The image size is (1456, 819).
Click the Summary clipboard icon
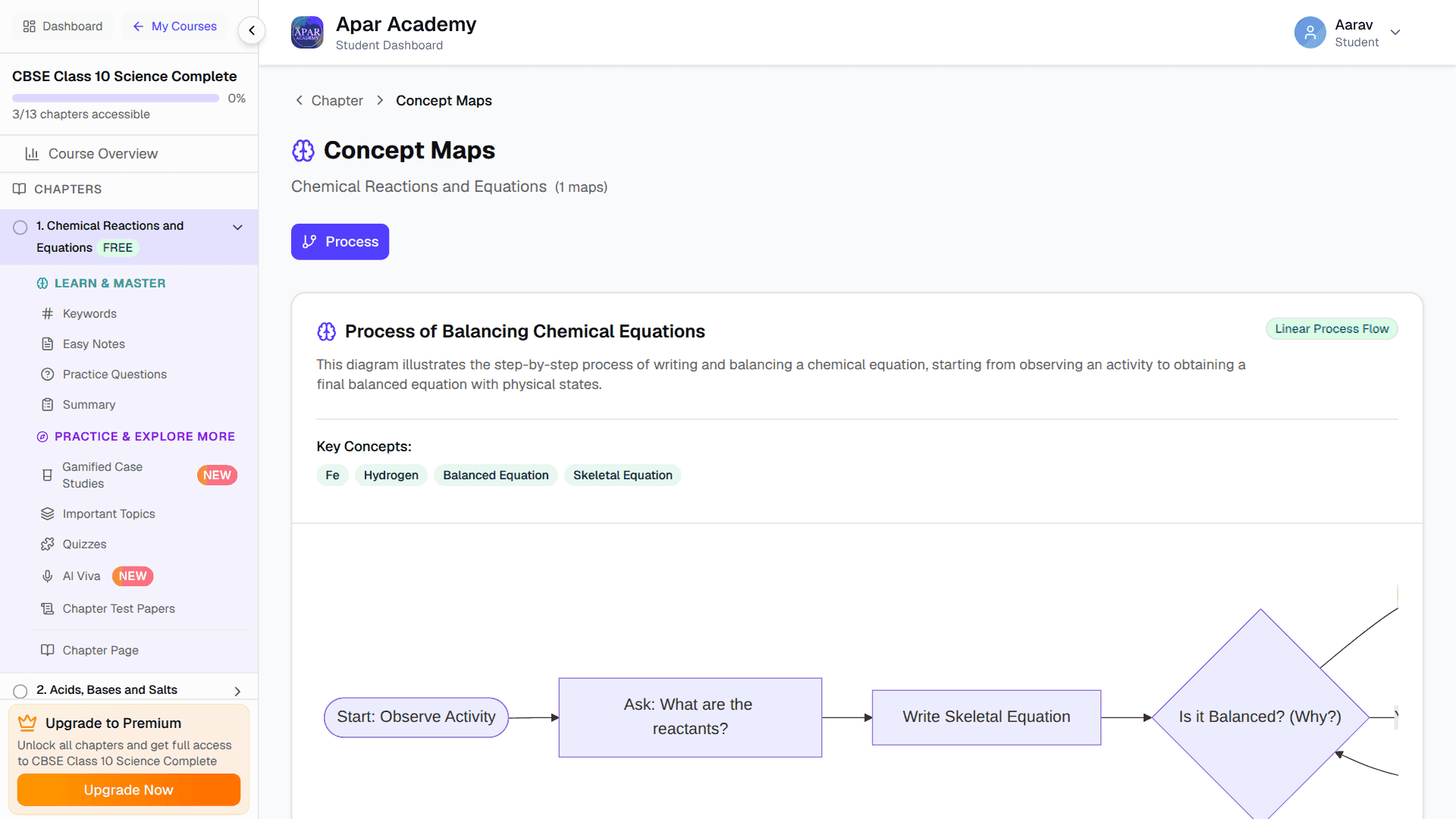pos(47,404)
